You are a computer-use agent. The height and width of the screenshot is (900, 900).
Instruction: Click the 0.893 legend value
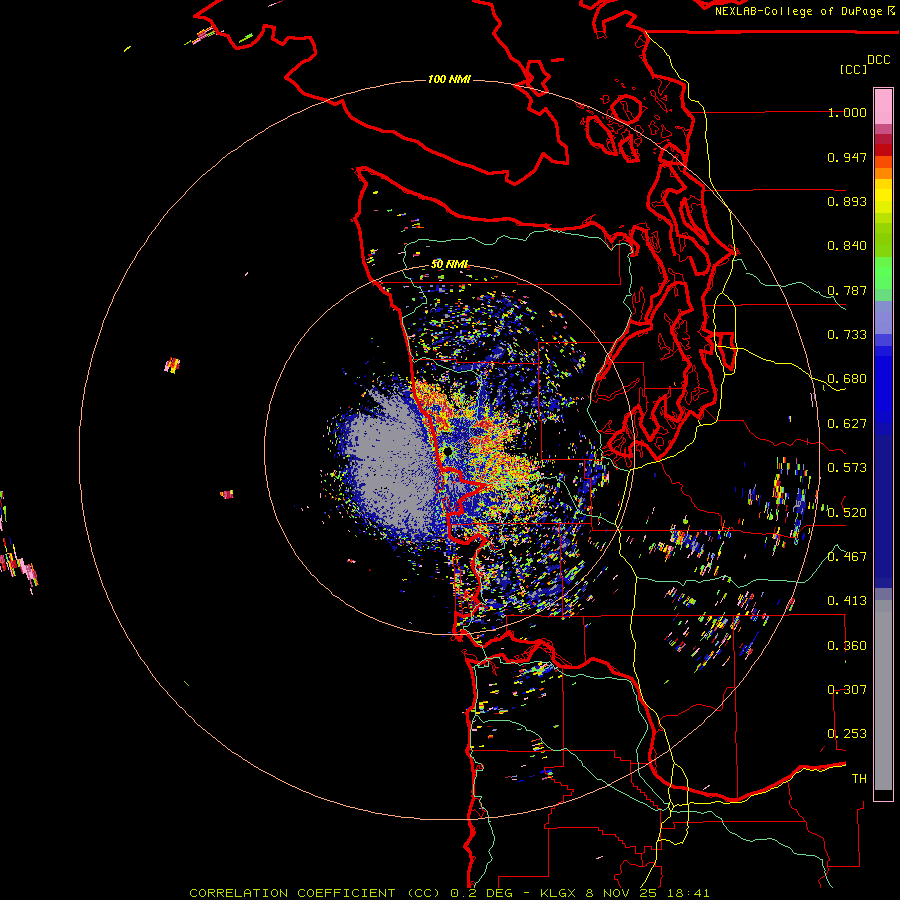(847, 201)
